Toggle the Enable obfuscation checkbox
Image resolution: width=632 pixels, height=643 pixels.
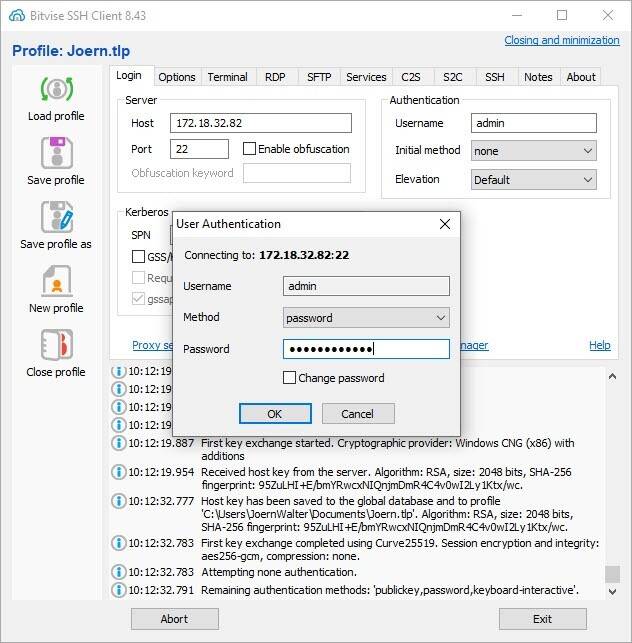pyautogui.click(x=250, y=149)
